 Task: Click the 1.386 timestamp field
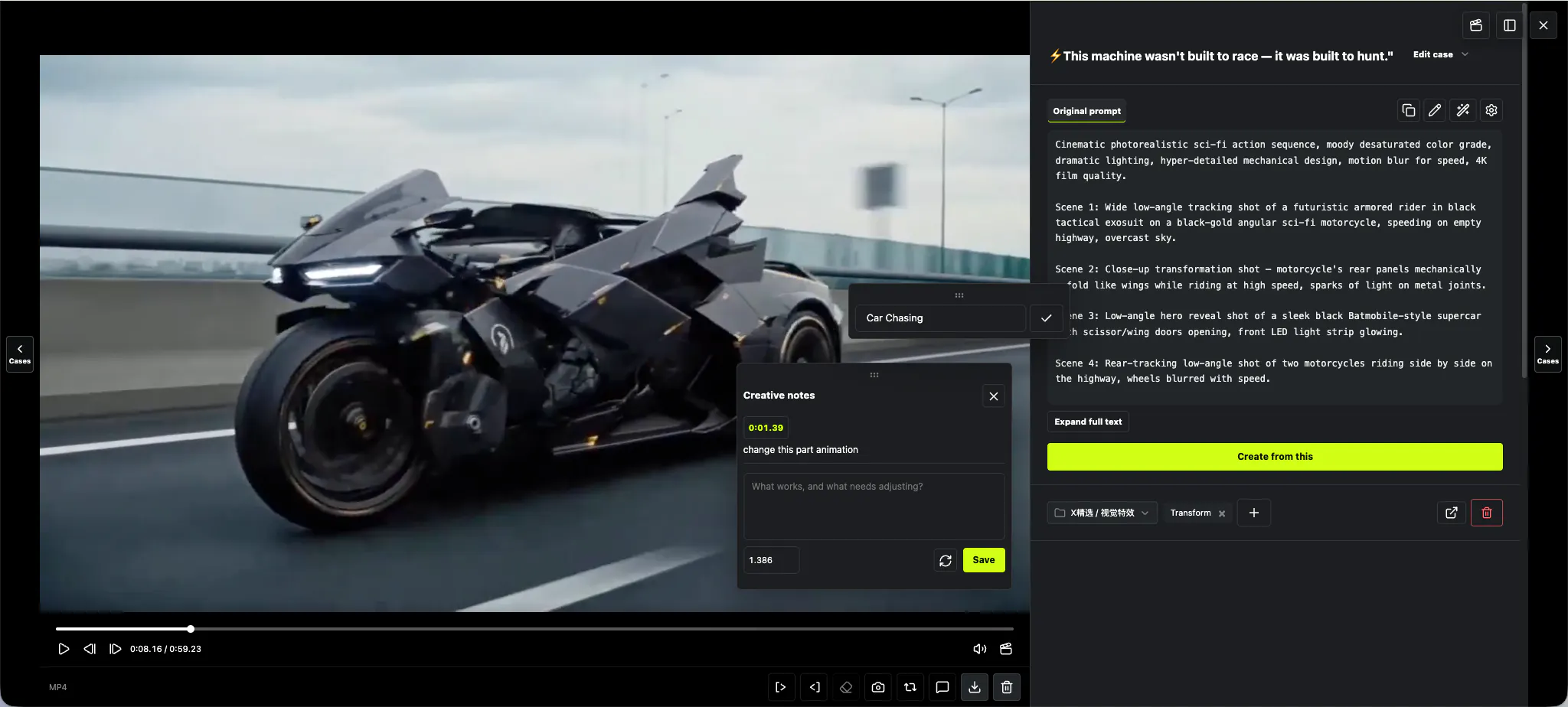tap(771, 560)
